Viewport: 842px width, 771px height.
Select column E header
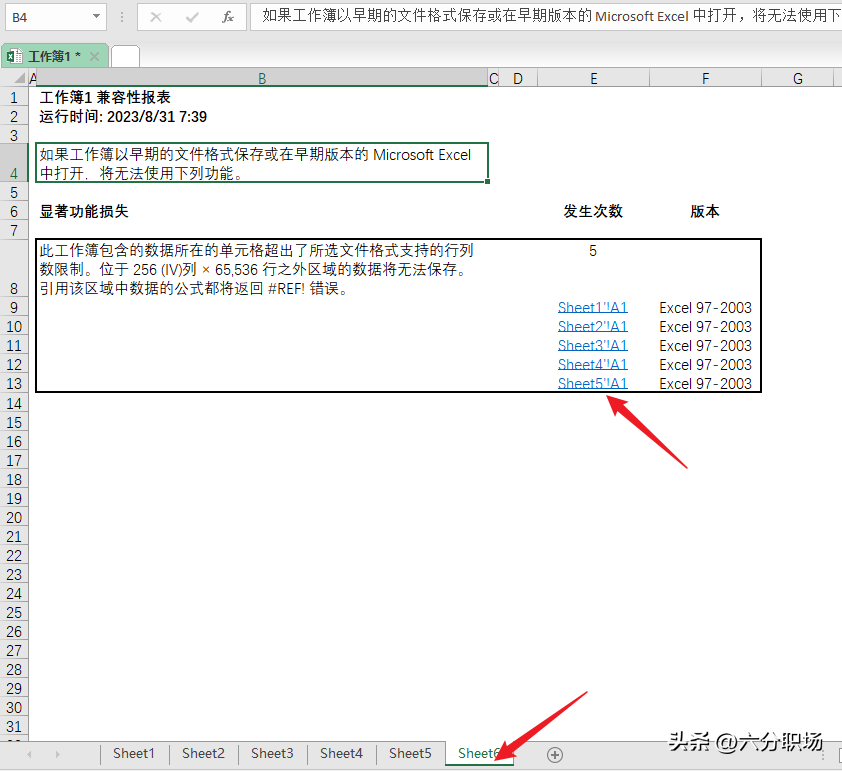point(593,78)
